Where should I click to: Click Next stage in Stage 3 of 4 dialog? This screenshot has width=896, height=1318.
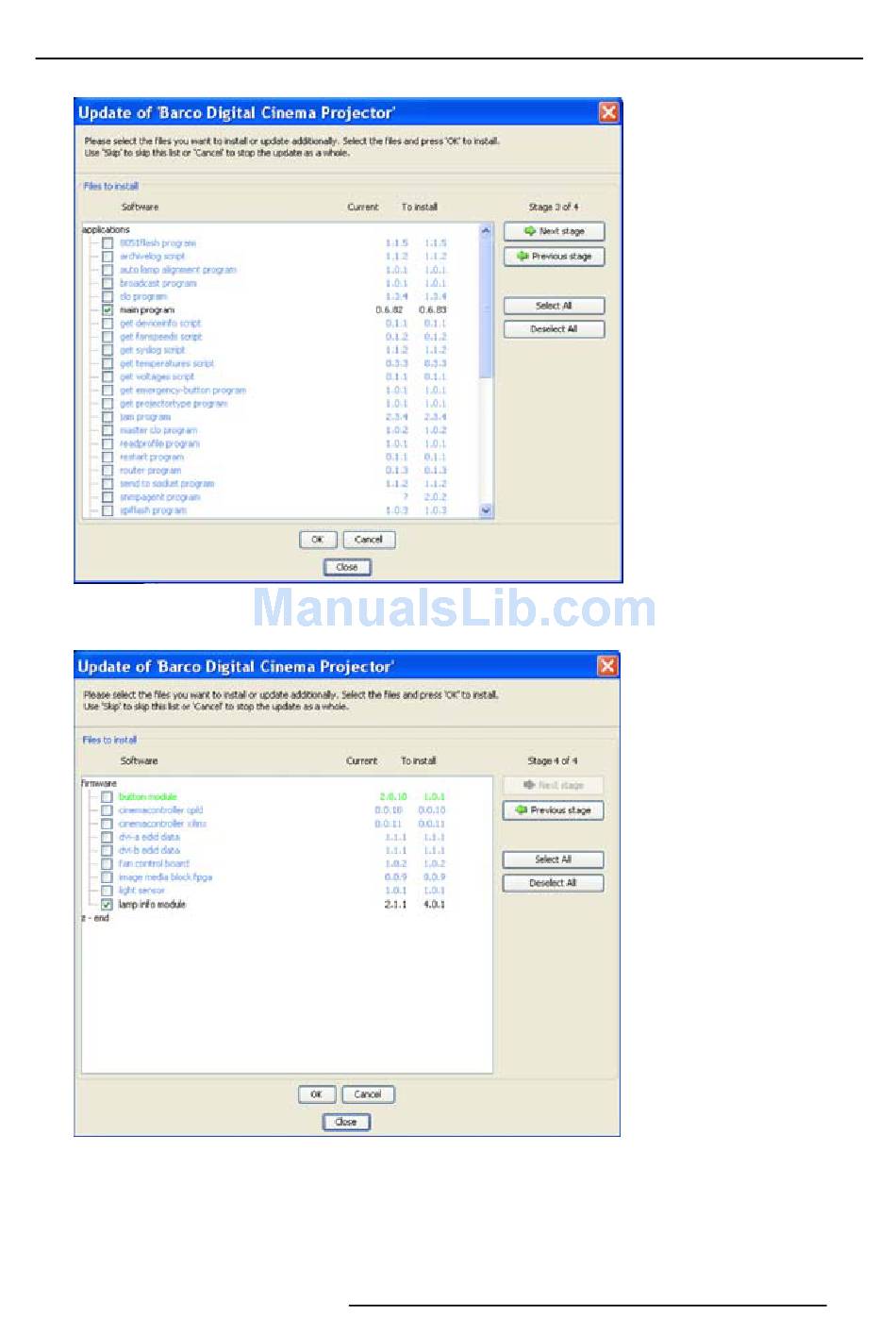[x=554, y=231]
